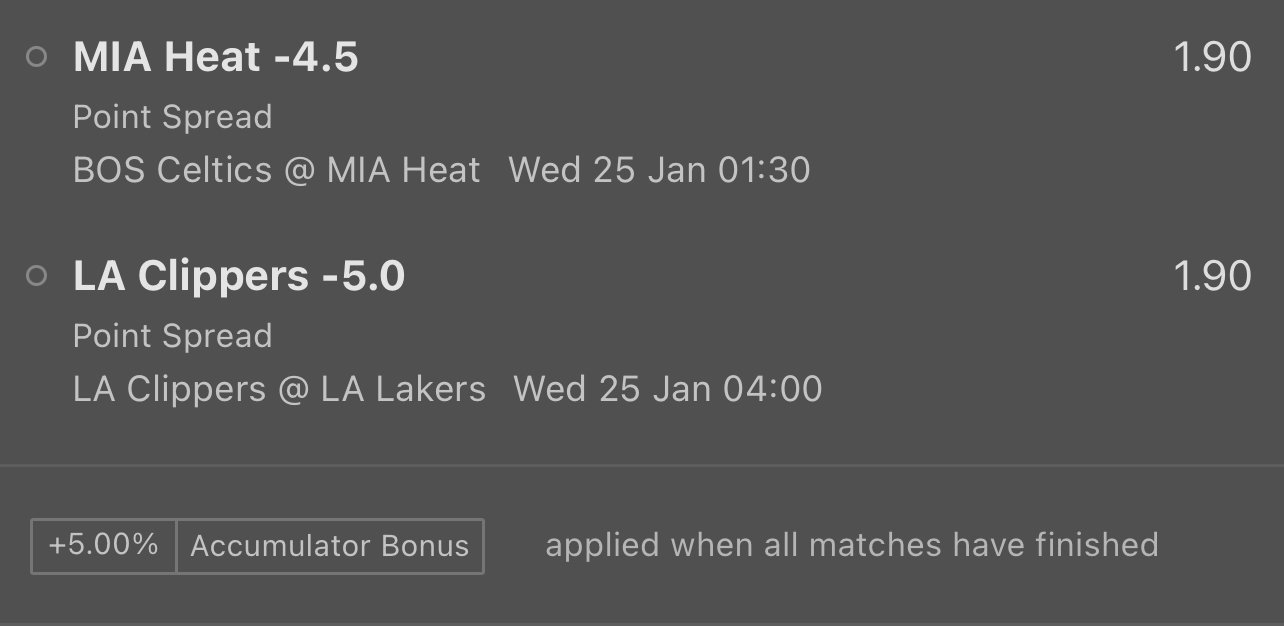Click LA Clippers in the Lakers matchup line
Viewport: 1284px width, 626px height.
click(x=169, y=389)
